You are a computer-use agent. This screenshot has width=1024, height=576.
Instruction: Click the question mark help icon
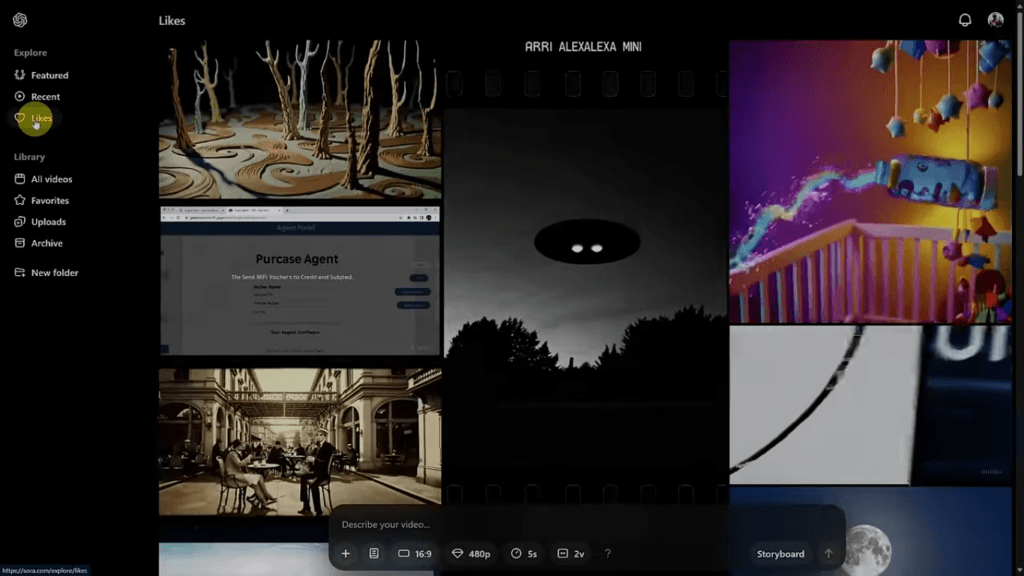coord(607,553)
